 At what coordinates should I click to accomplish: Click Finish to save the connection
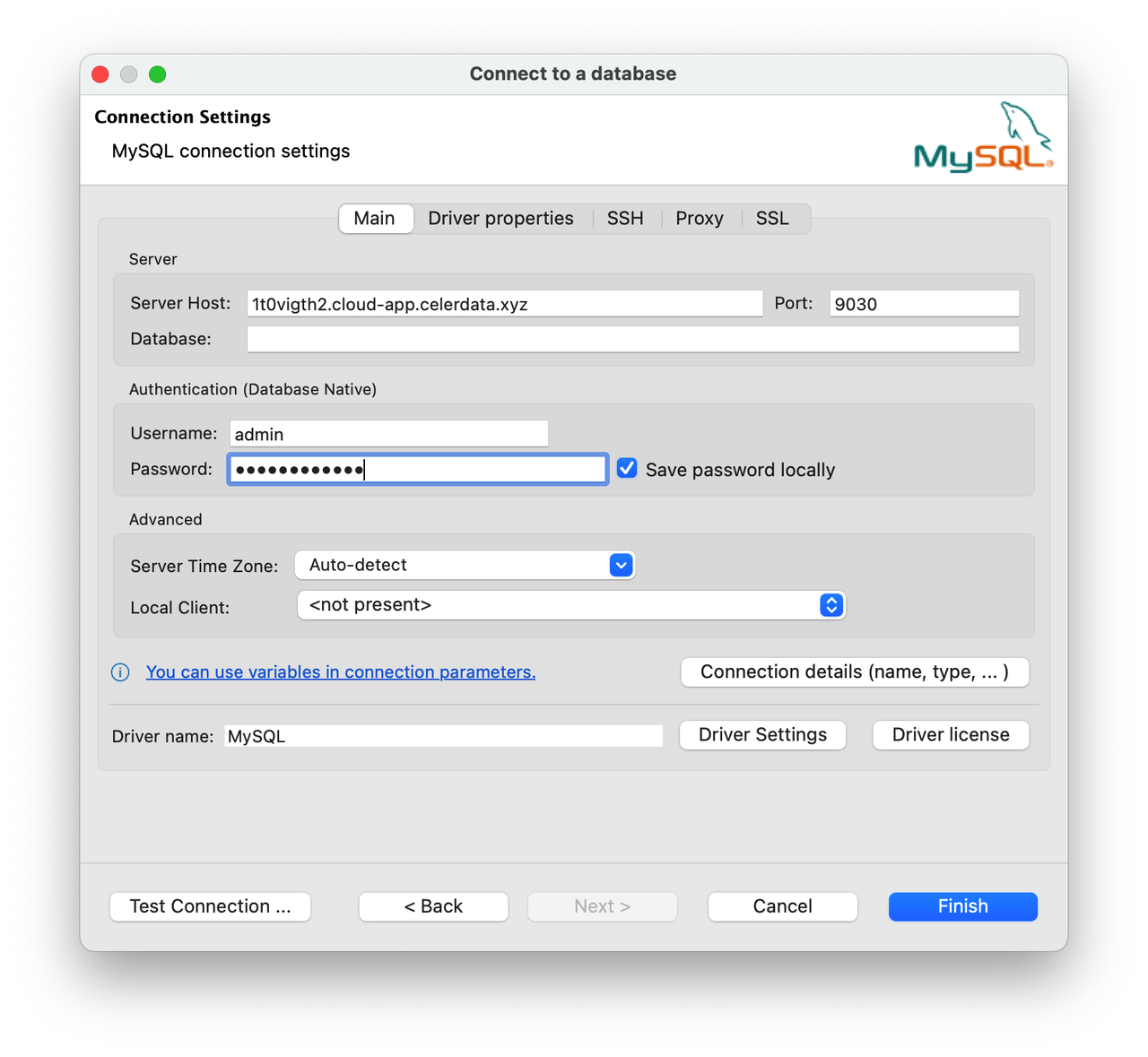pyautogui.click(x=962, y=906)
